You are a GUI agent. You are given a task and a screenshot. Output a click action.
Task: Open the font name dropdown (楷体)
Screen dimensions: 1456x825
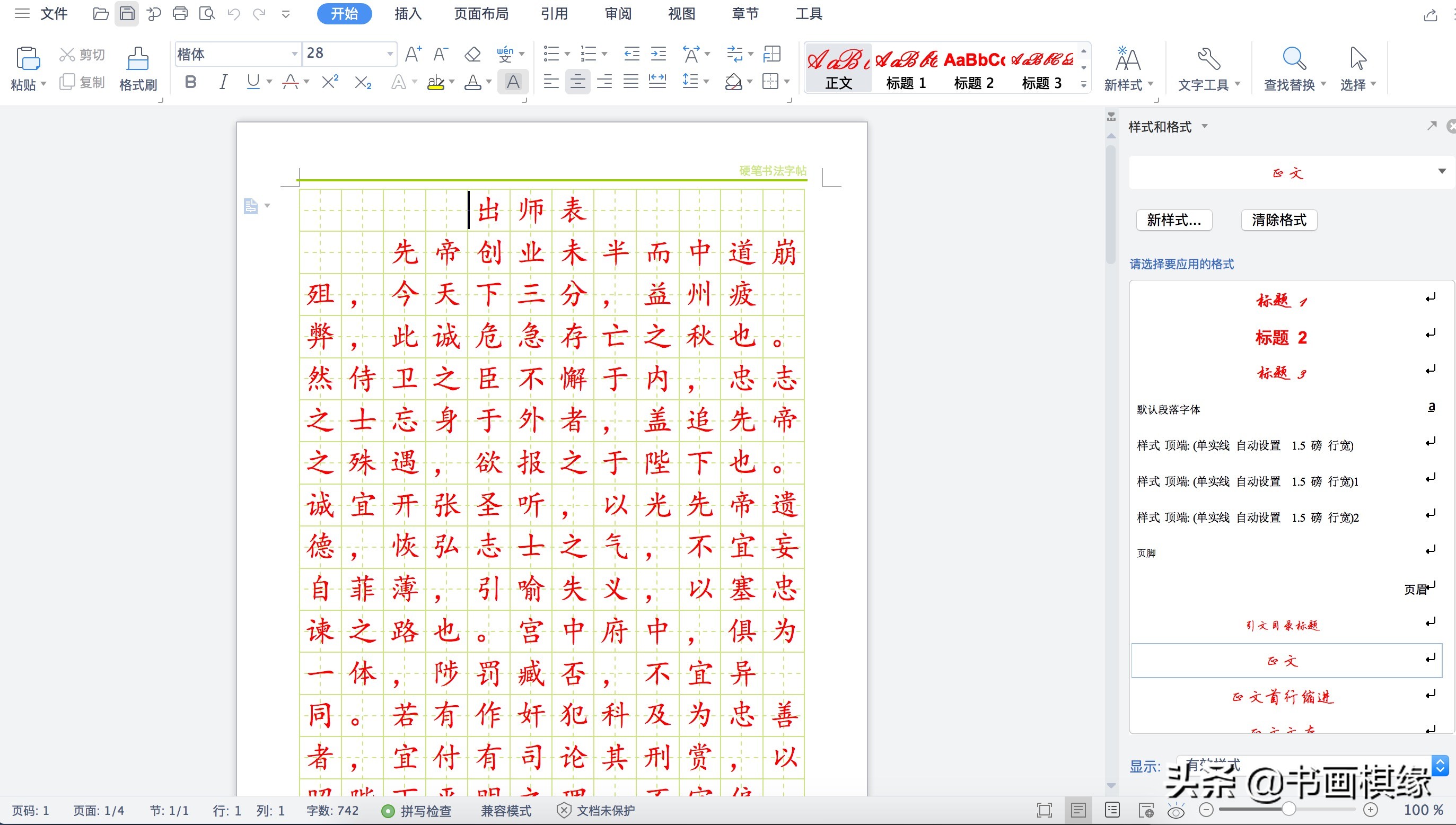[295, 54]
